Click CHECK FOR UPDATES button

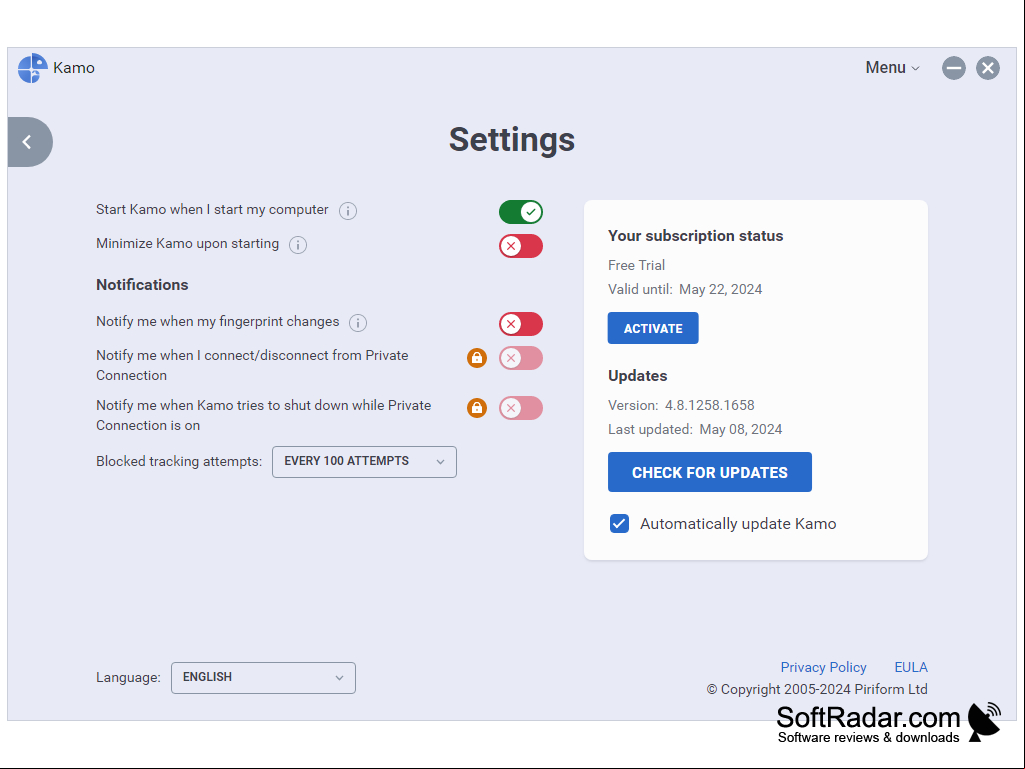point(710,472)
